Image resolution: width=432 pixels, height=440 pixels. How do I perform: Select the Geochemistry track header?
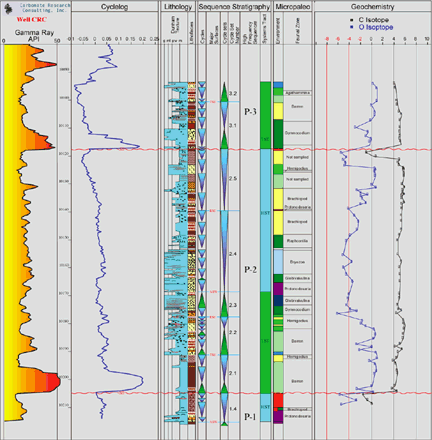coord(372,7)
